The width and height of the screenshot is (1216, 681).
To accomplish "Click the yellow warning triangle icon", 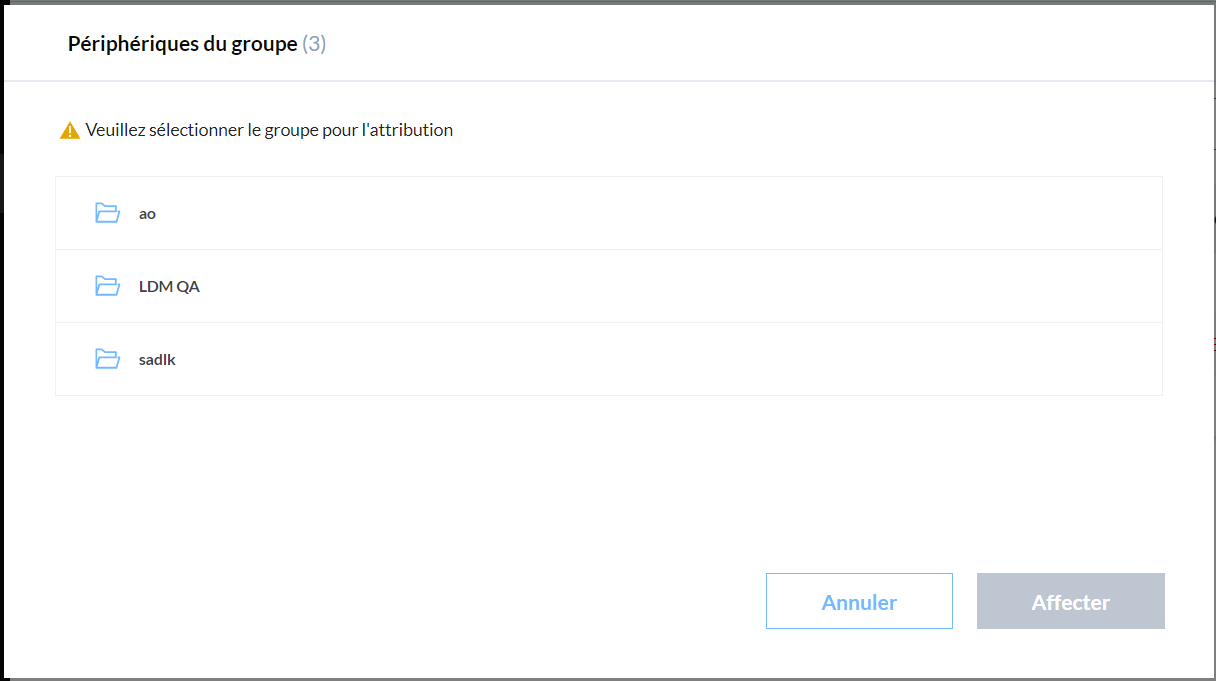I will (x=70, y=131).
